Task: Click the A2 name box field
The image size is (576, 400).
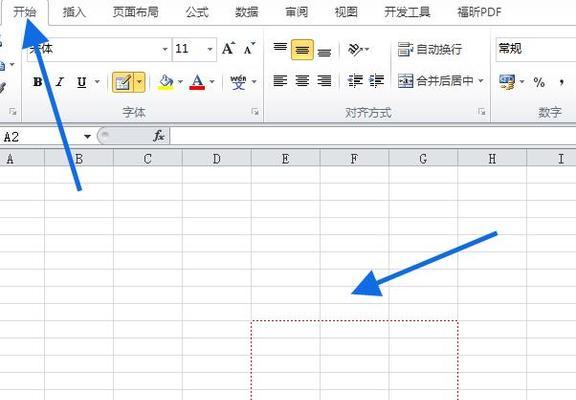Action: pos(42,137)
